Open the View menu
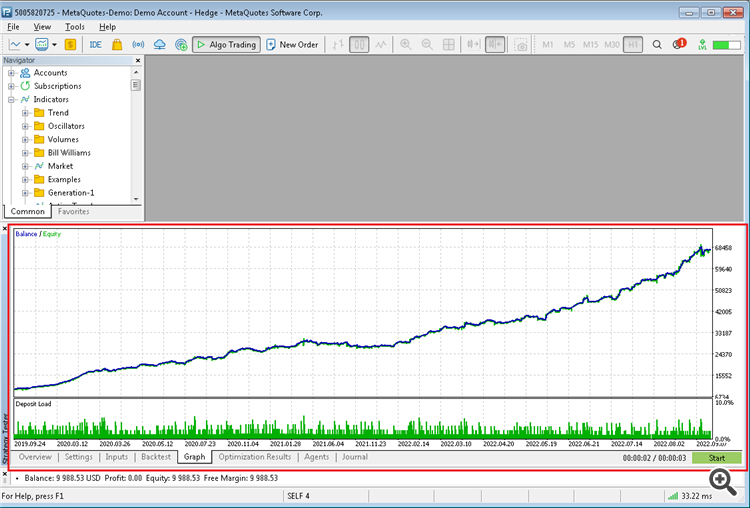The image size is (750, 508). pyautogui.click(x=42, y=27)
